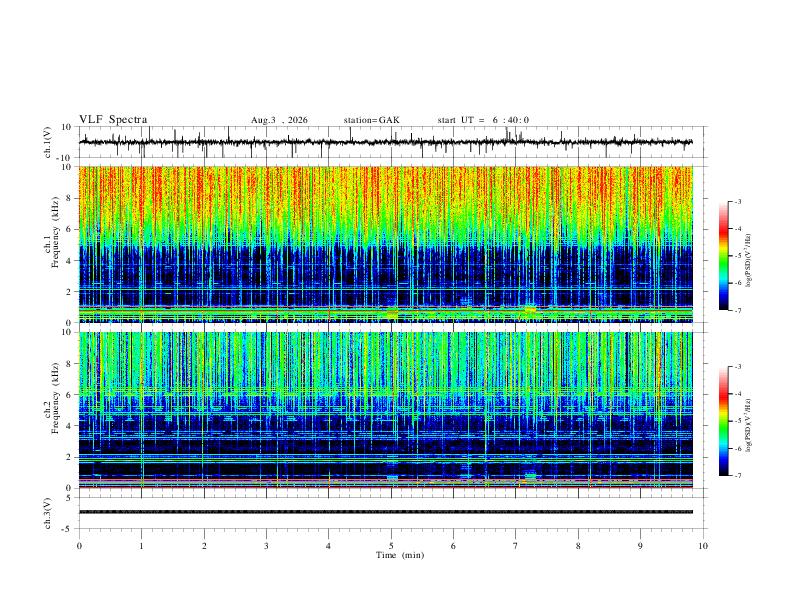Click the 'ch.3(V)' axis label
The width and height of the screenshot is (792, 612).
[x=48, y=513]
